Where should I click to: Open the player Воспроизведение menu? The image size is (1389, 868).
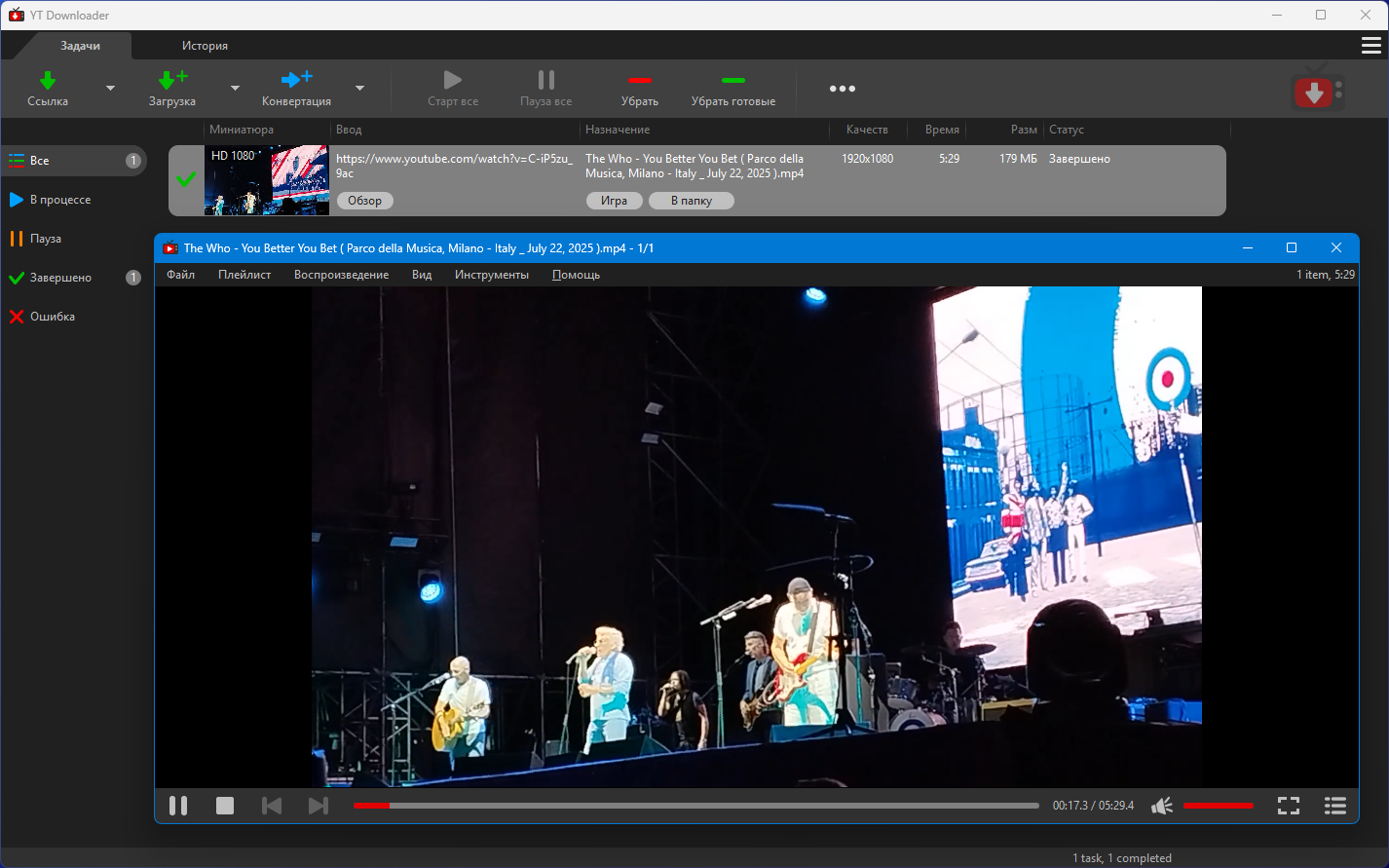click(341, 275)
